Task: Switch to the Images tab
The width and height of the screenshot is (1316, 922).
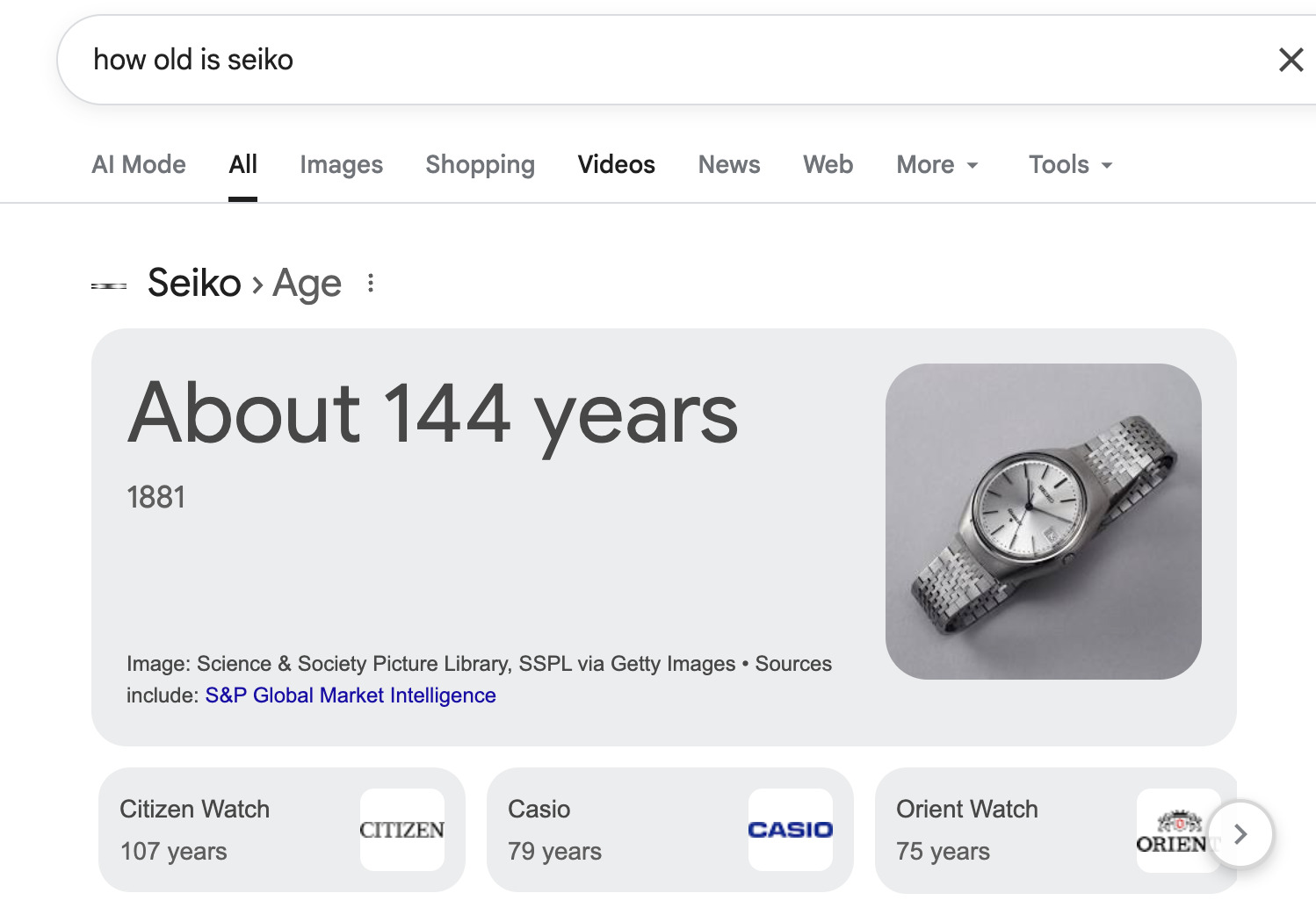Action: point(341,164)
